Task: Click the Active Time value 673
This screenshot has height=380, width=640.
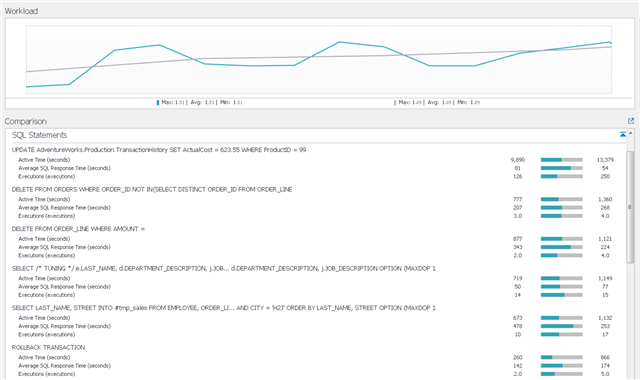Action: [x=518, y=318]
